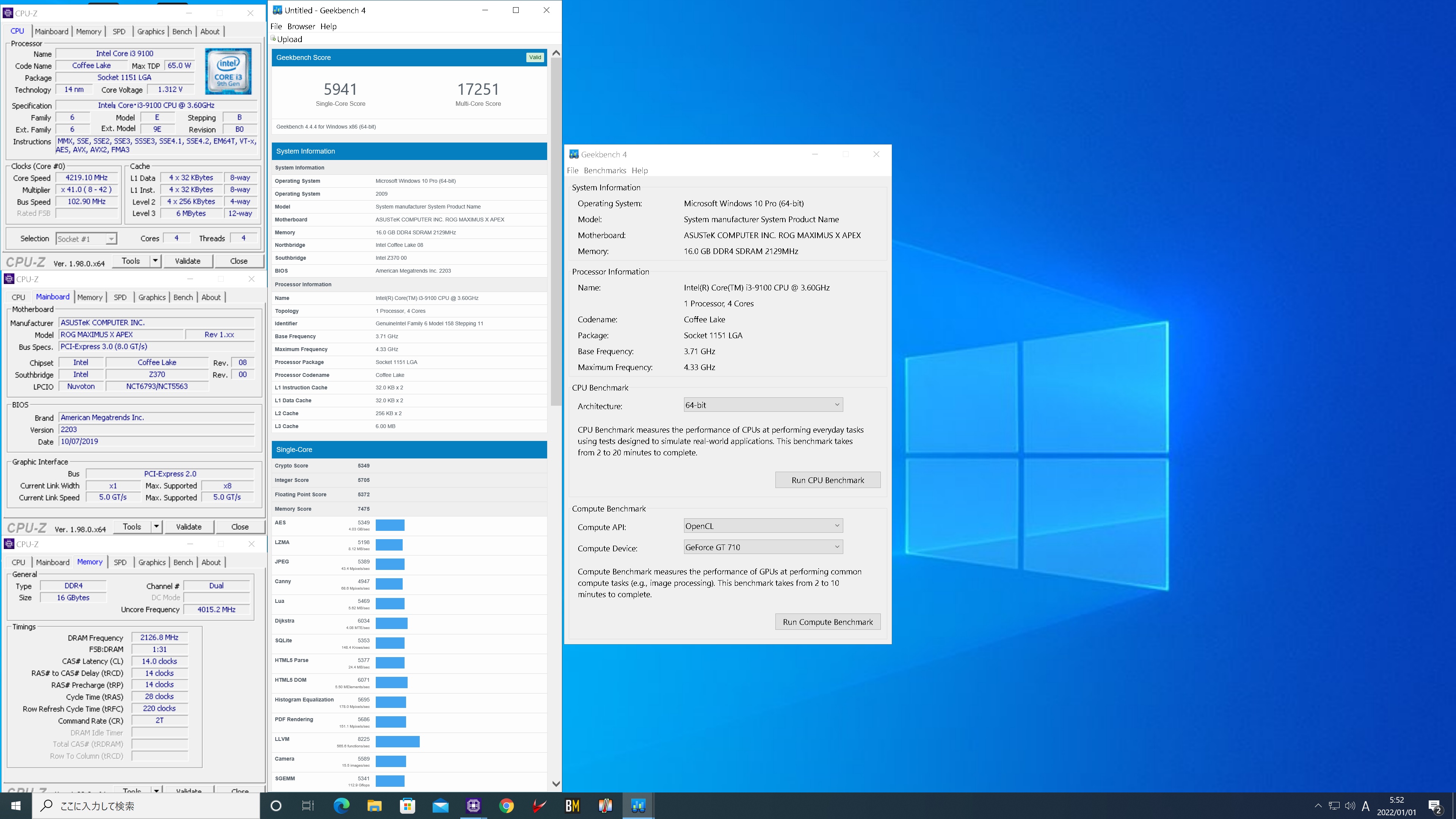1456x819 pixels.
Task: Click the Intel Core i3 logo in CPU-Z
Action: pyautogui.click(x=228, y=71)
